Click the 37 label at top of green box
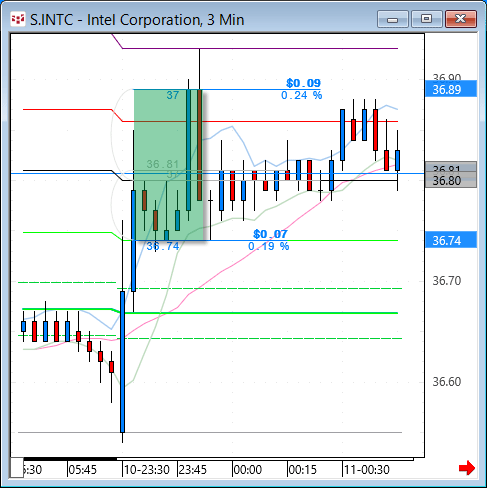The height and width of the screenshot is (488, 487). point(173,95)
